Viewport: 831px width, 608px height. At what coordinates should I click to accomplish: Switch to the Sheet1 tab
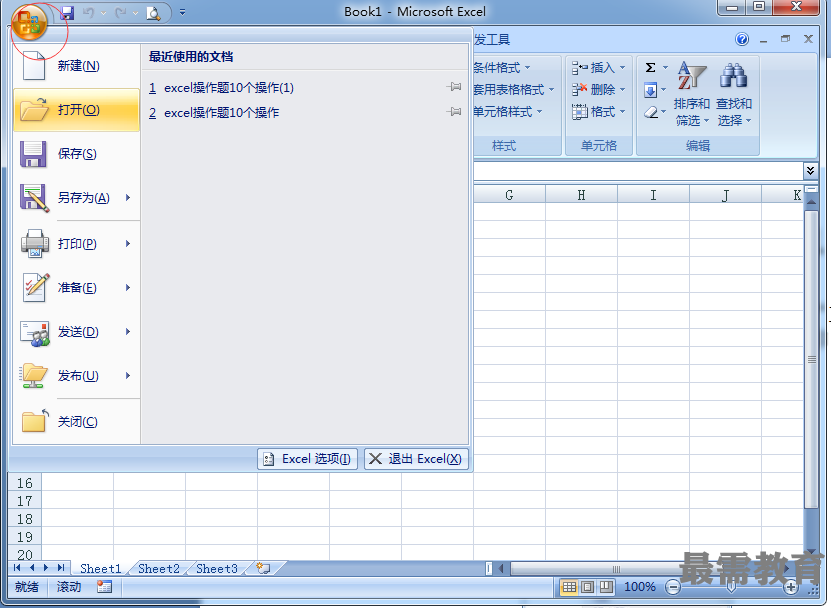101,569
